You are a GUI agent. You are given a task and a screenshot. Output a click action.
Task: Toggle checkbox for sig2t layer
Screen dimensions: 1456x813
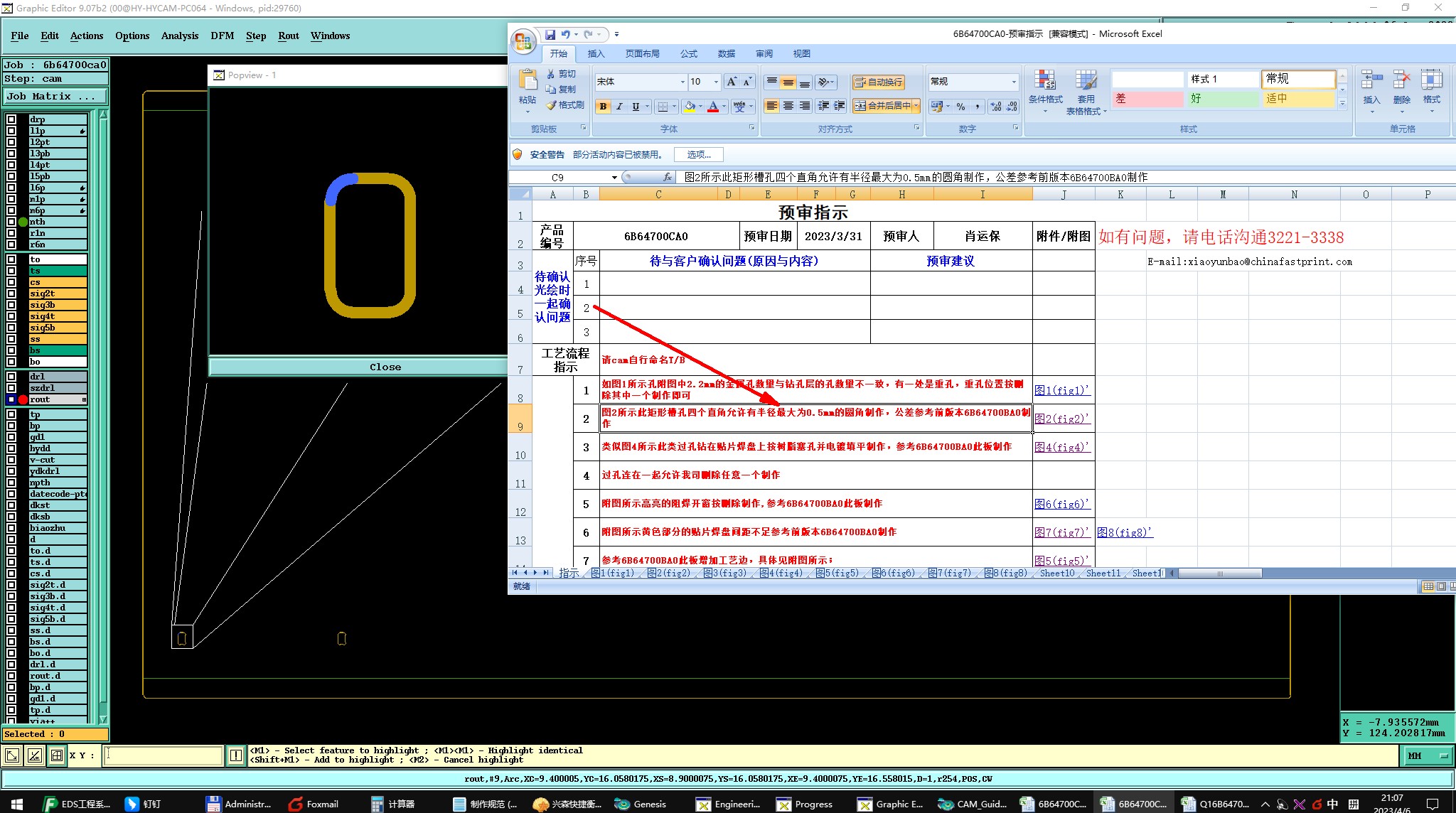click(11, 294)
